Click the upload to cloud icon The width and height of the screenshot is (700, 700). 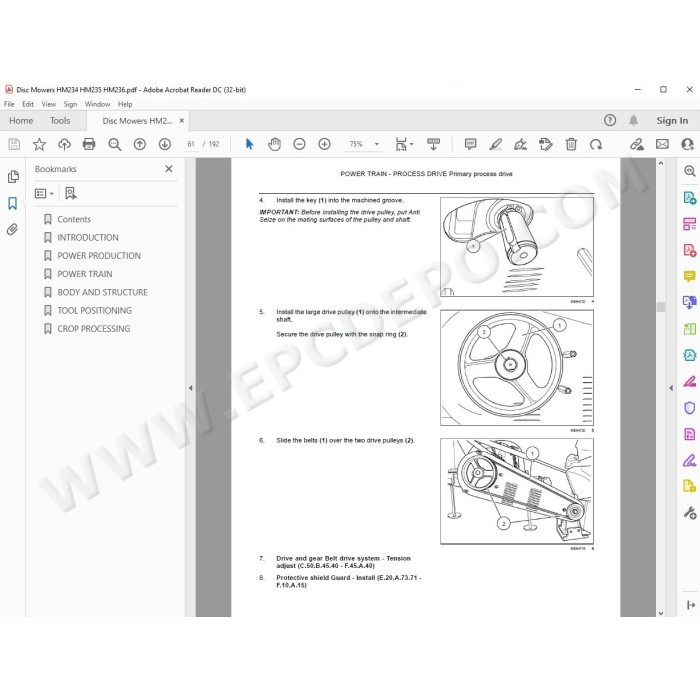coord(64,144)
